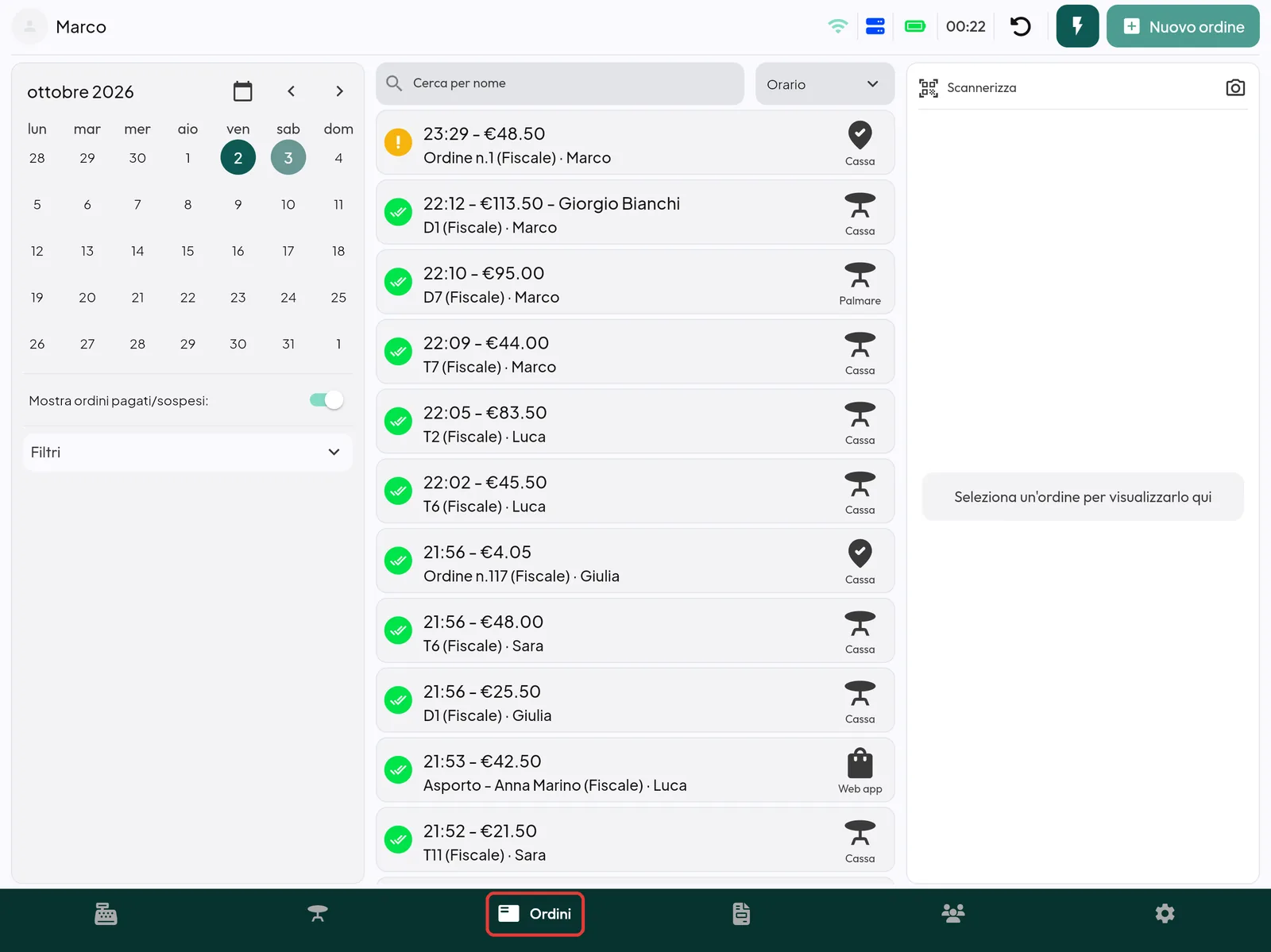Open the calendar date picker icon
Image resolution: width=1271 pixels, height=952 pixels.
(243, 91)
